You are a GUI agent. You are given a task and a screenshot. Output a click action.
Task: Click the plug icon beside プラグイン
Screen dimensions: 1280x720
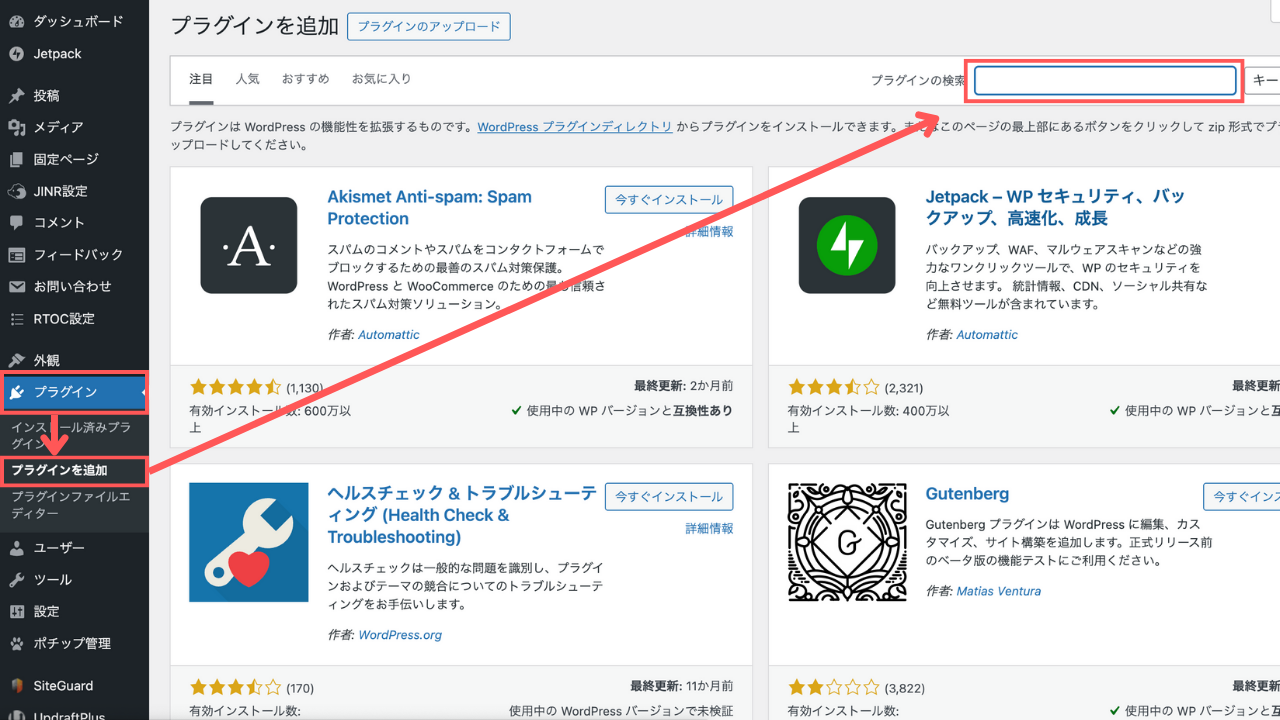click(16, 392)
